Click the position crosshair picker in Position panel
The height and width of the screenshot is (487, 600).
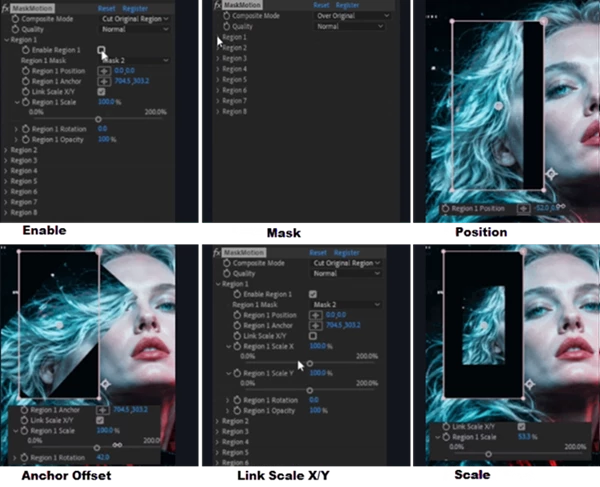523,208
